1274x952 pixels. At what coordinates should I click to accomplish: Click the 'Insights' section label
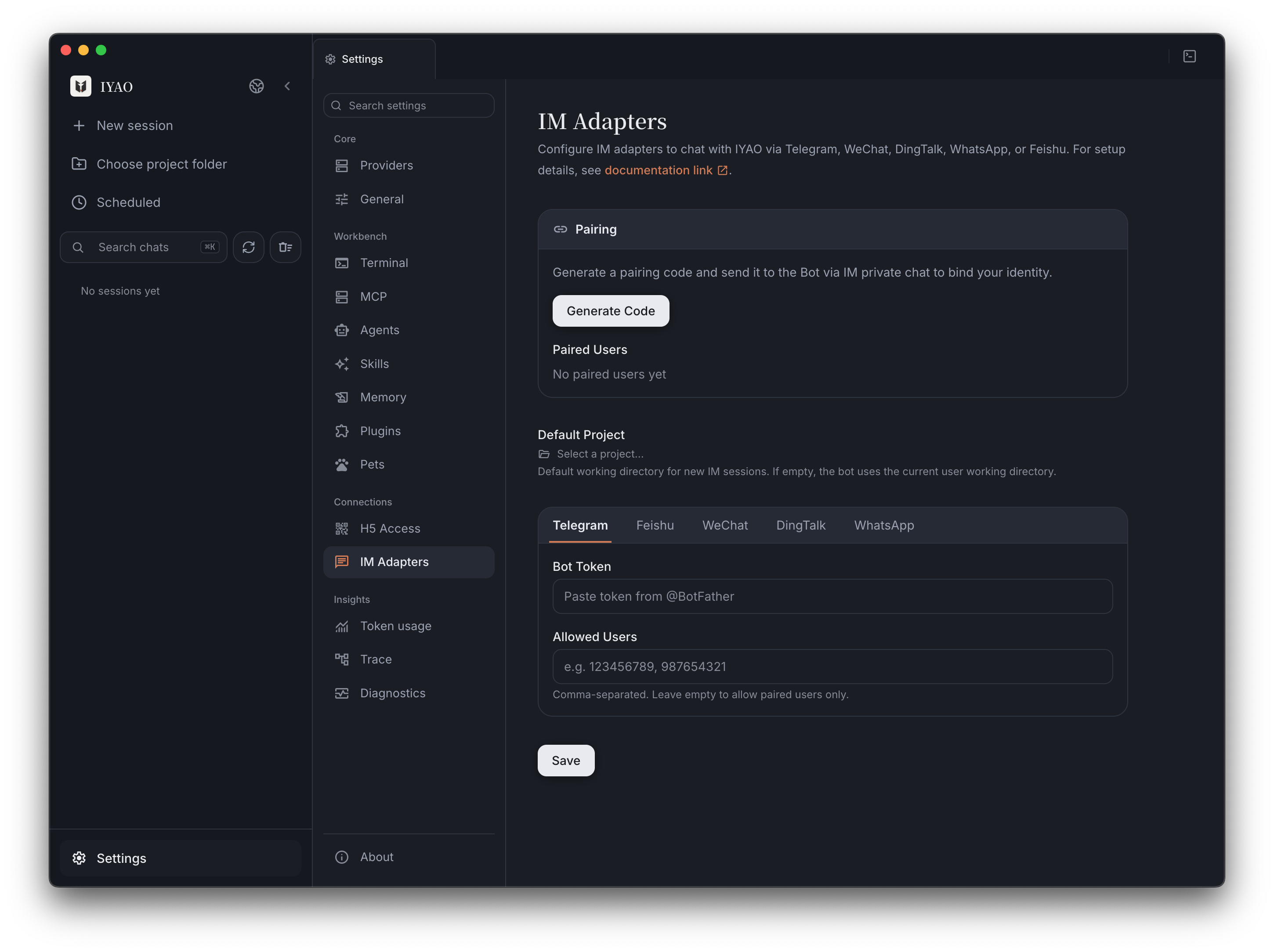pyautogui.click(x=351, y=600)
